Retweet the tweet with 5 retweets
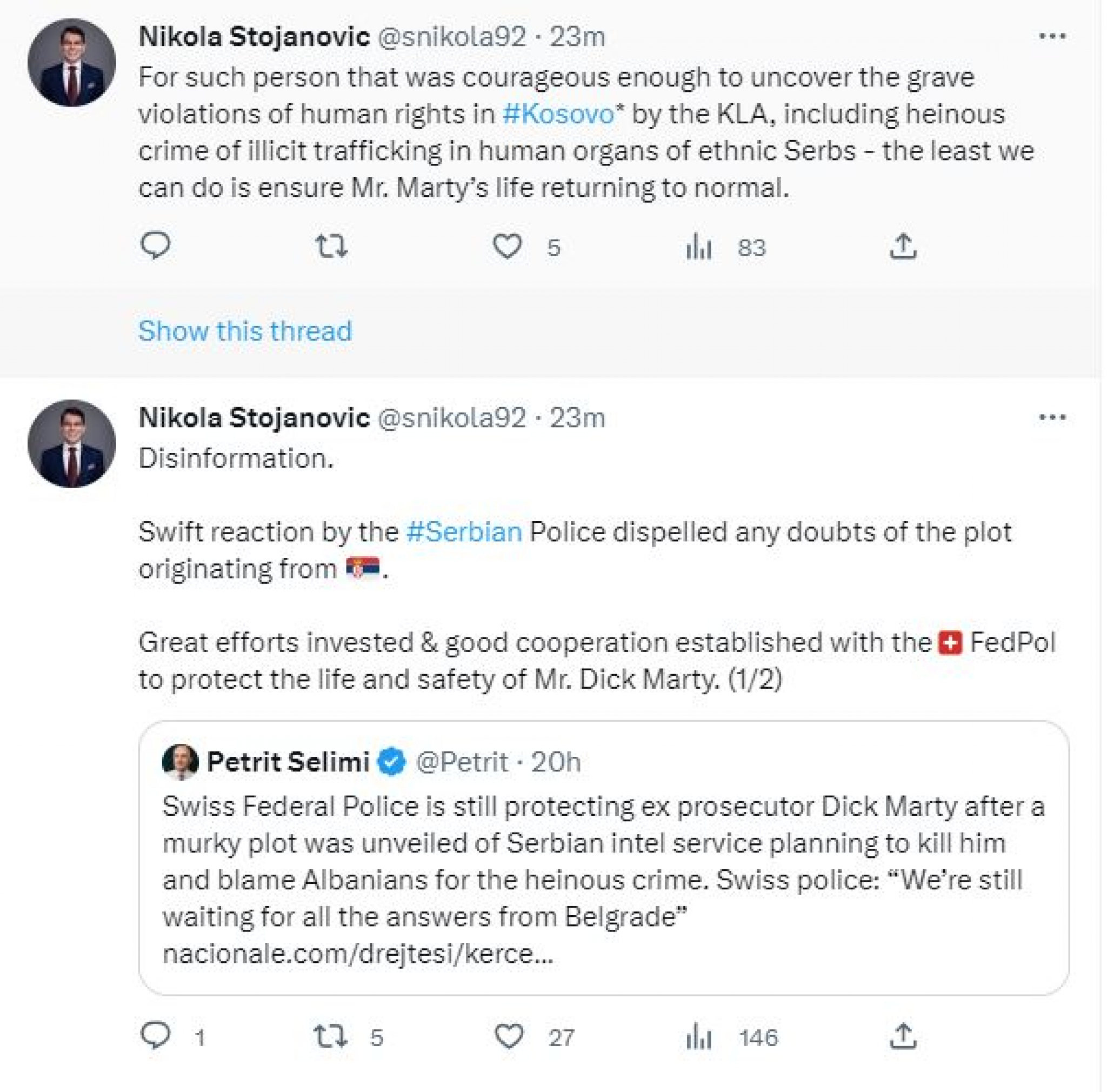Image resolution: width=1107 pixels, height=1092 pixels. click(x=331, y=1036)
